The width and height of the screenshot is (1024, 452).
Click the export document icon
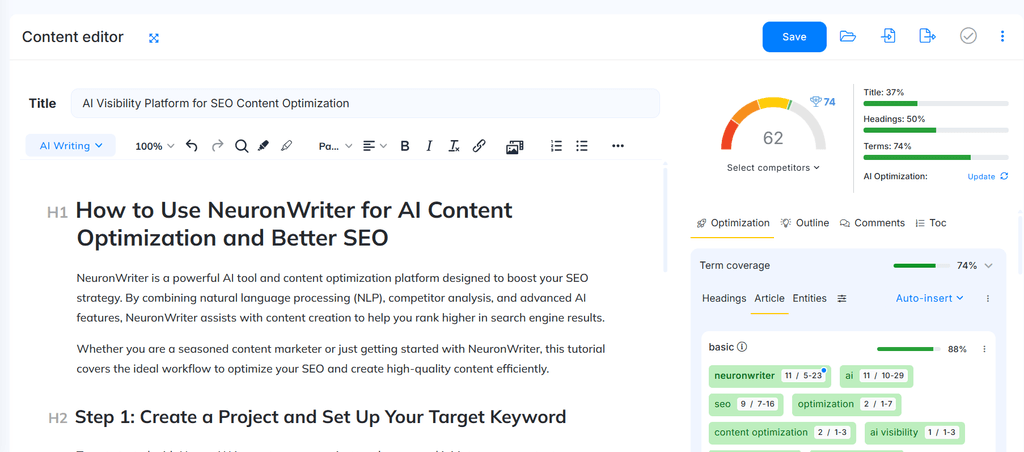click(x=927, y=37)
